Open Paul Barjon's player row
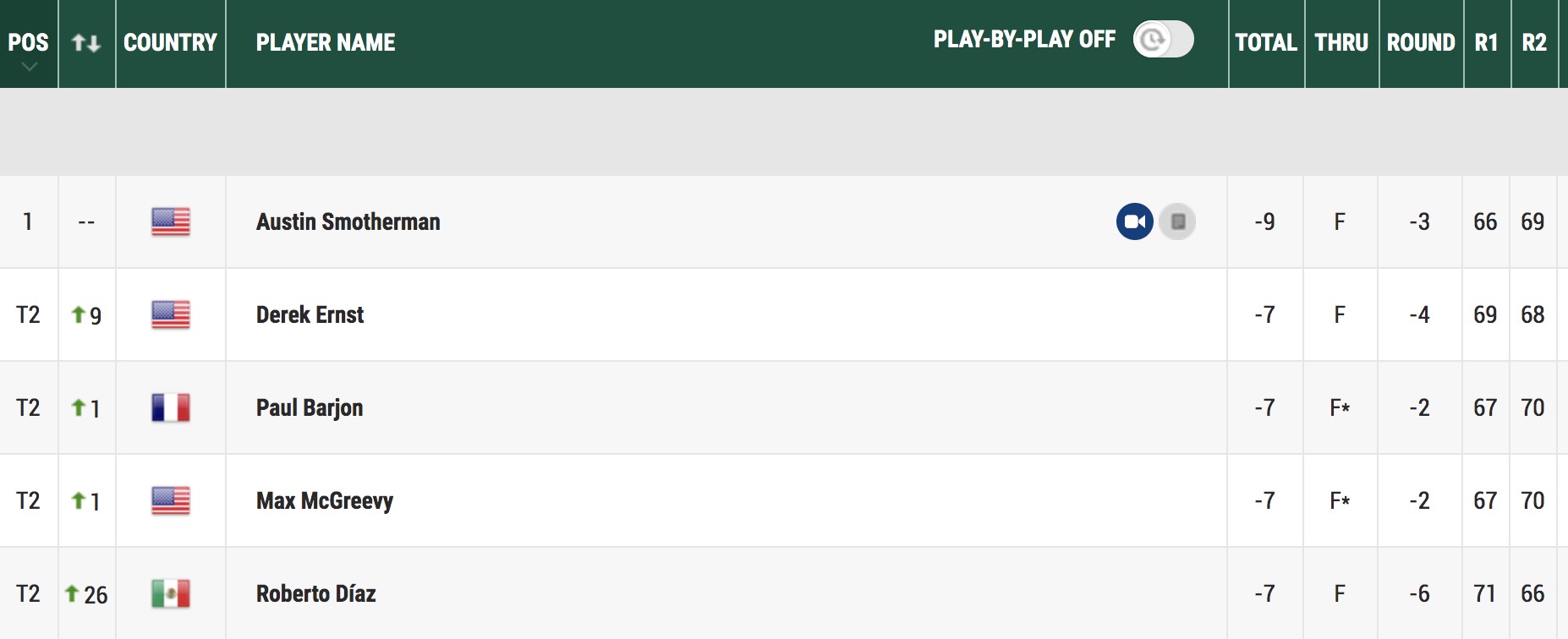This screenshot has height=639, width=1568. coord(782,408)
